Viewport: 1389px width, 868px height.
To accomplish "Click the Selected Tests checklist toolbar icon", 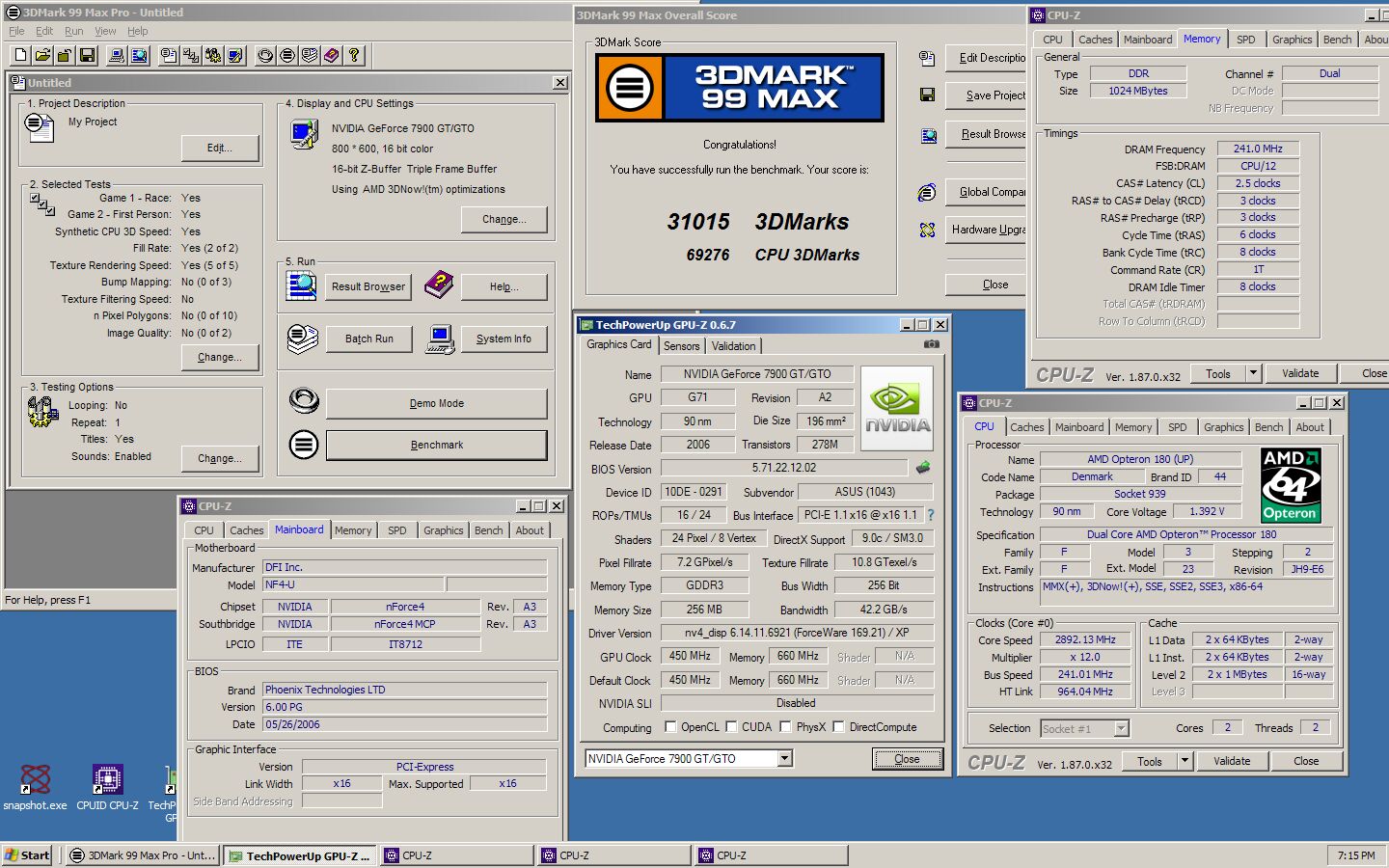I will point(191,55).
